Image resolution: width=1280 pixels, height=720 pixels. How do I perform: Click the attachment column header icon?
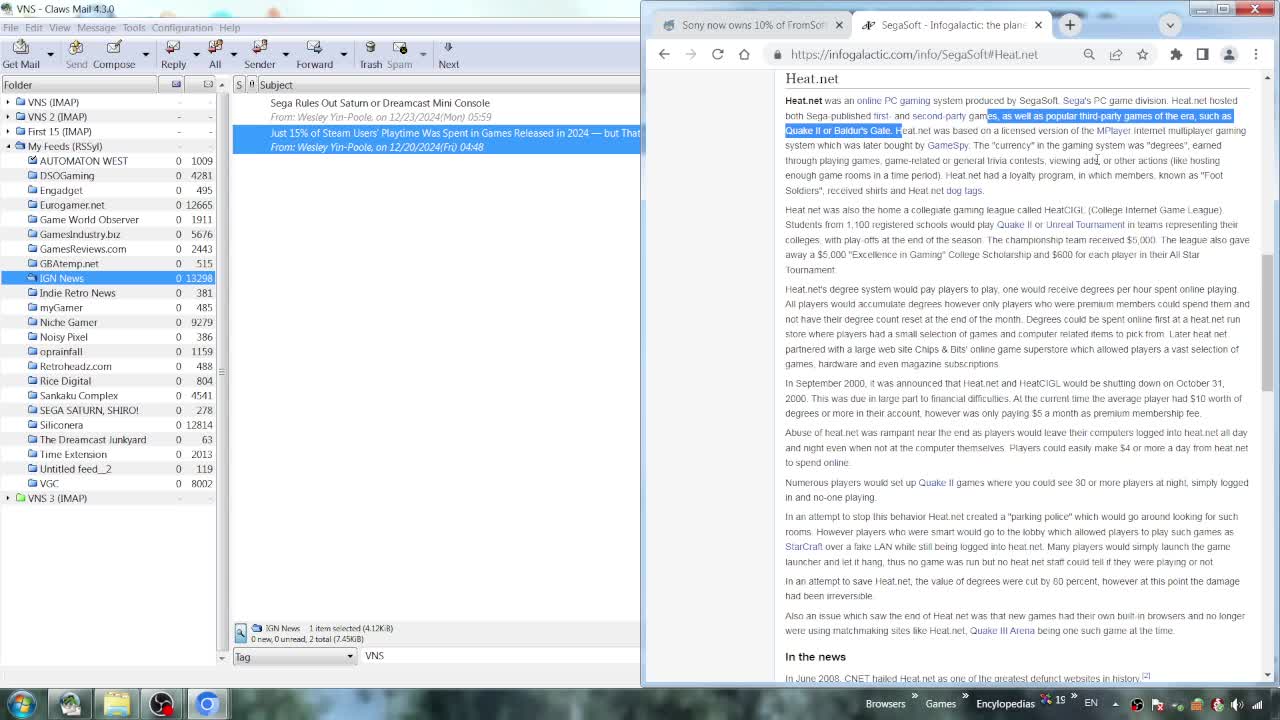click(x=251, y=85)
